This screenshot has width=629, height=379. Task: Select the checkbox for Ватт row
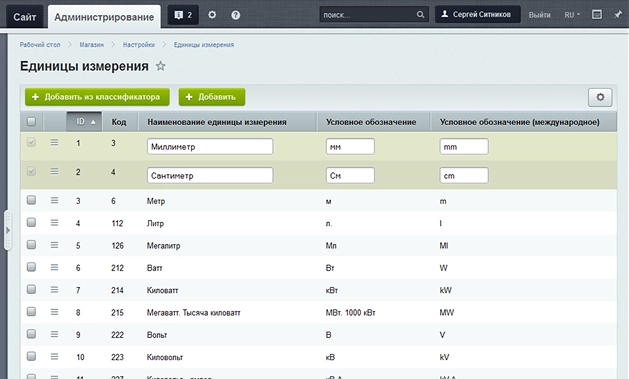pos(31,267)
